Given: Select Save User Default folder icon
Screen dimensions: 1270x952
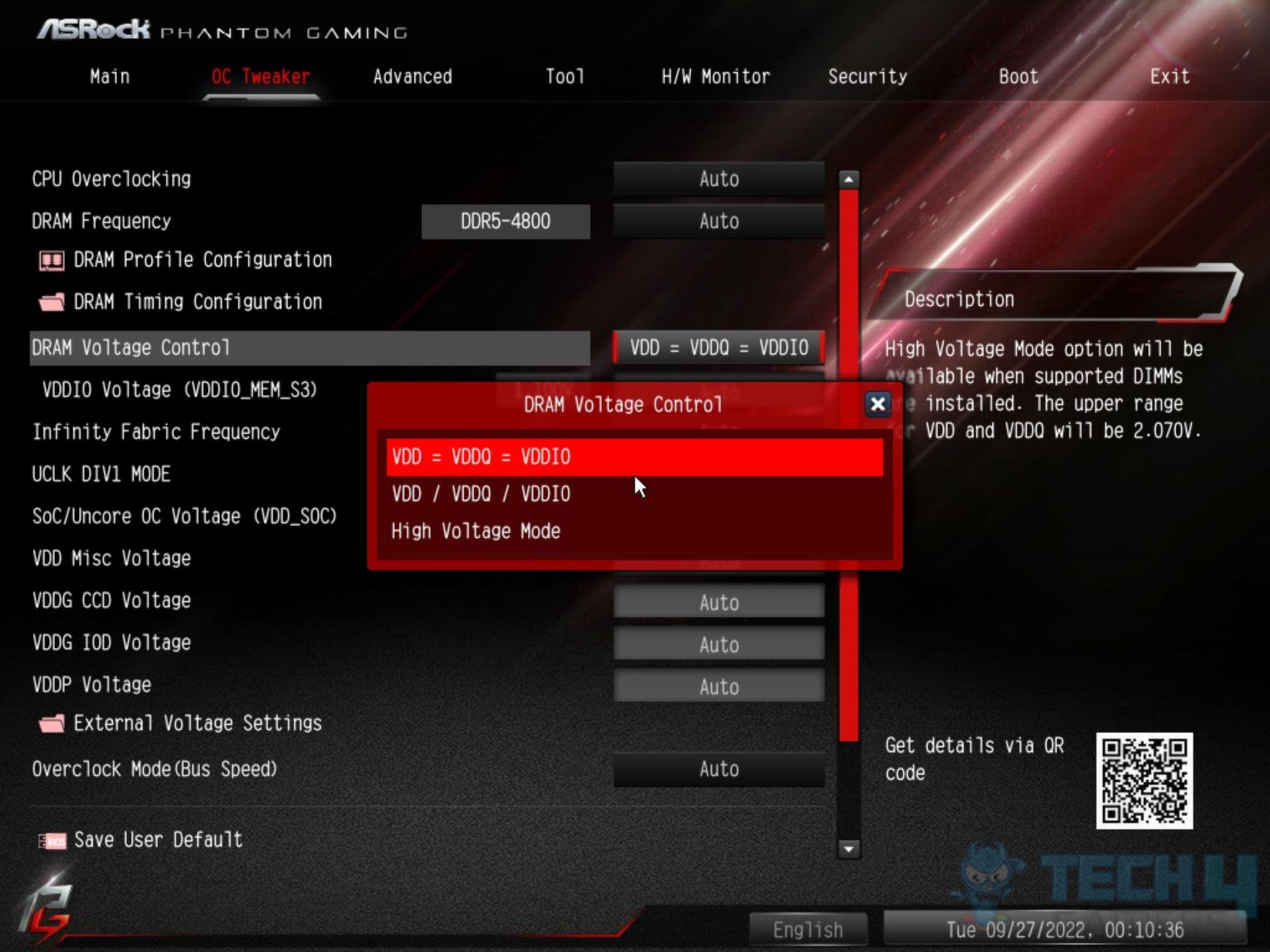Looking at the screenshot, I should (51, 839).
